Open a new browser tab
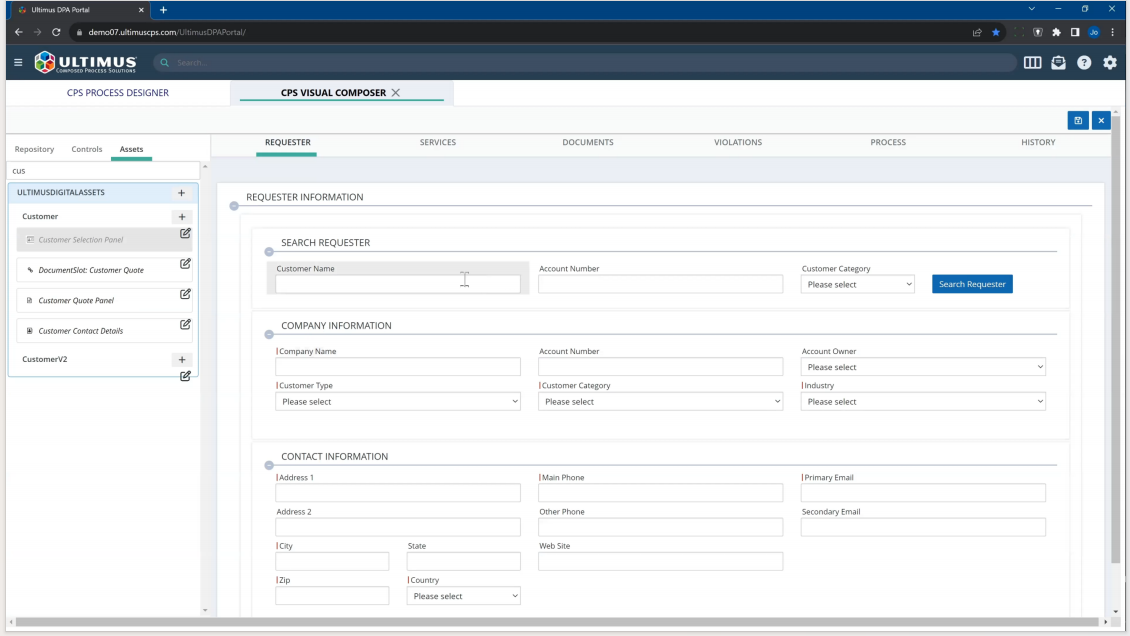Image resolution: width=1130 pixels, height=636 pixels. 164,10
